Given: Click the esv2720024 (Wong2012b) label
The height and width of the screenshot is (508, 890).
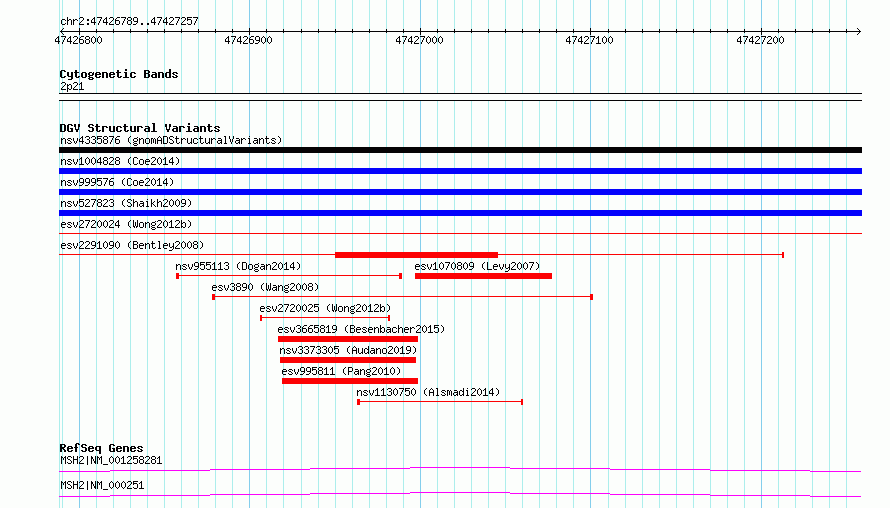Looking at the screenshot, I should tap(126, 224).
